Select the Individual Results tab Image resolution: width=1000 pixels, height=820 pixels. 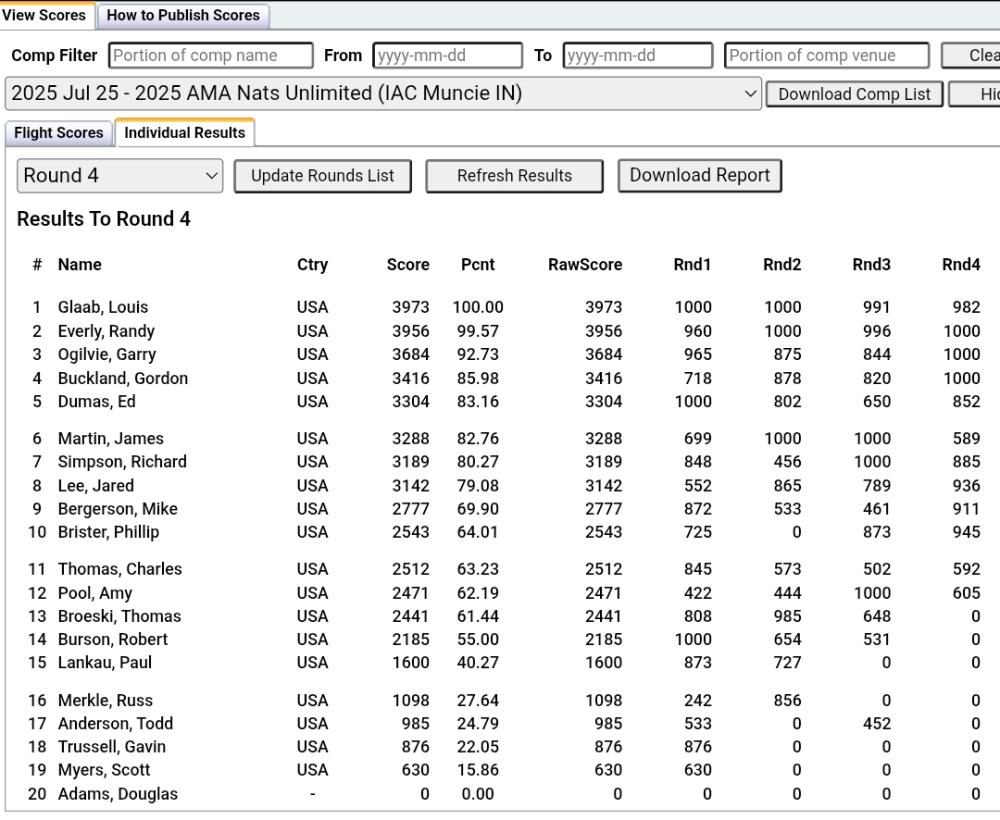coord(185,133)
